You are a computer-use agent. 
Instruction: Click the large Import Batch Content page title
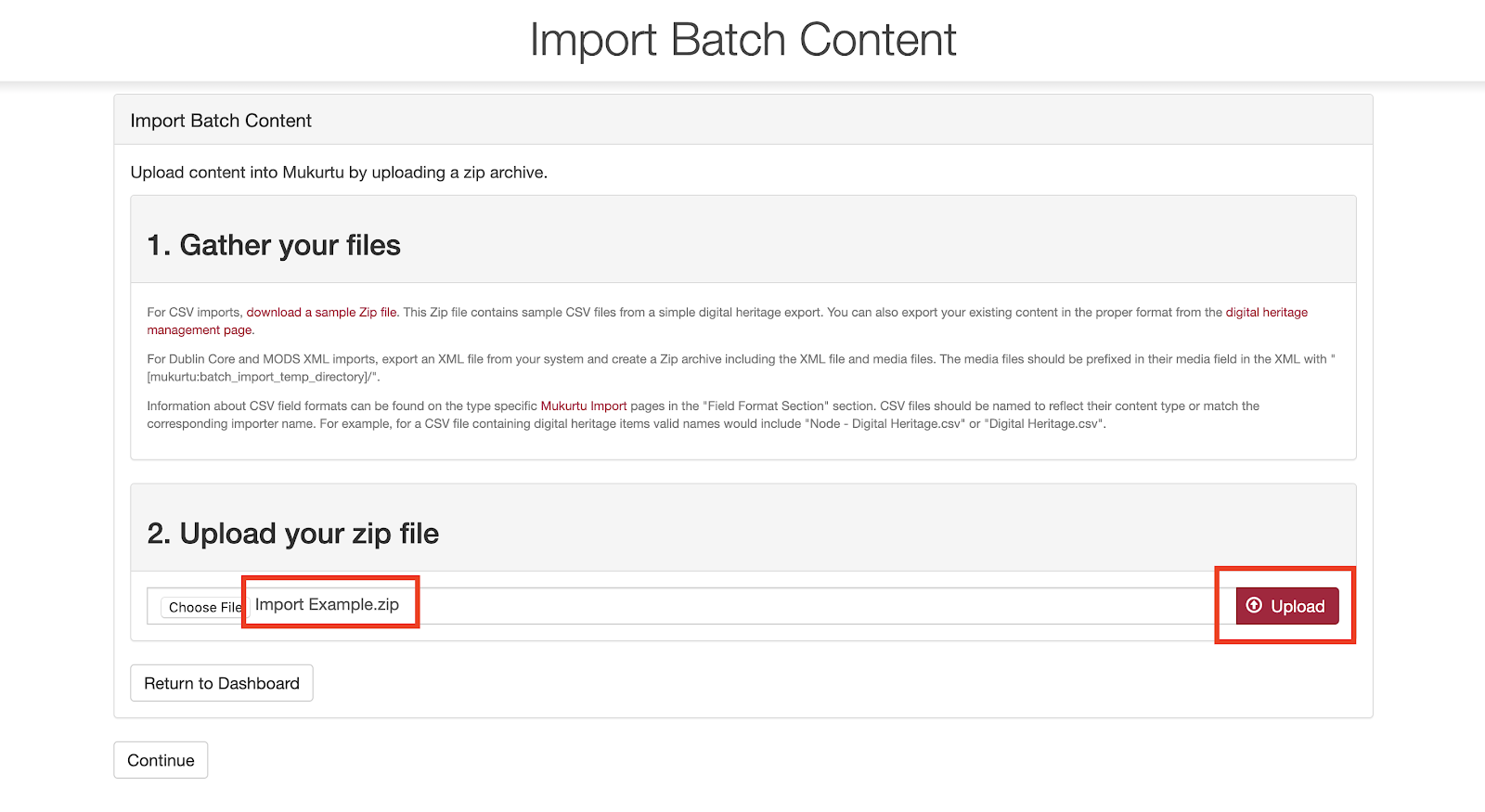click(742, 40)
